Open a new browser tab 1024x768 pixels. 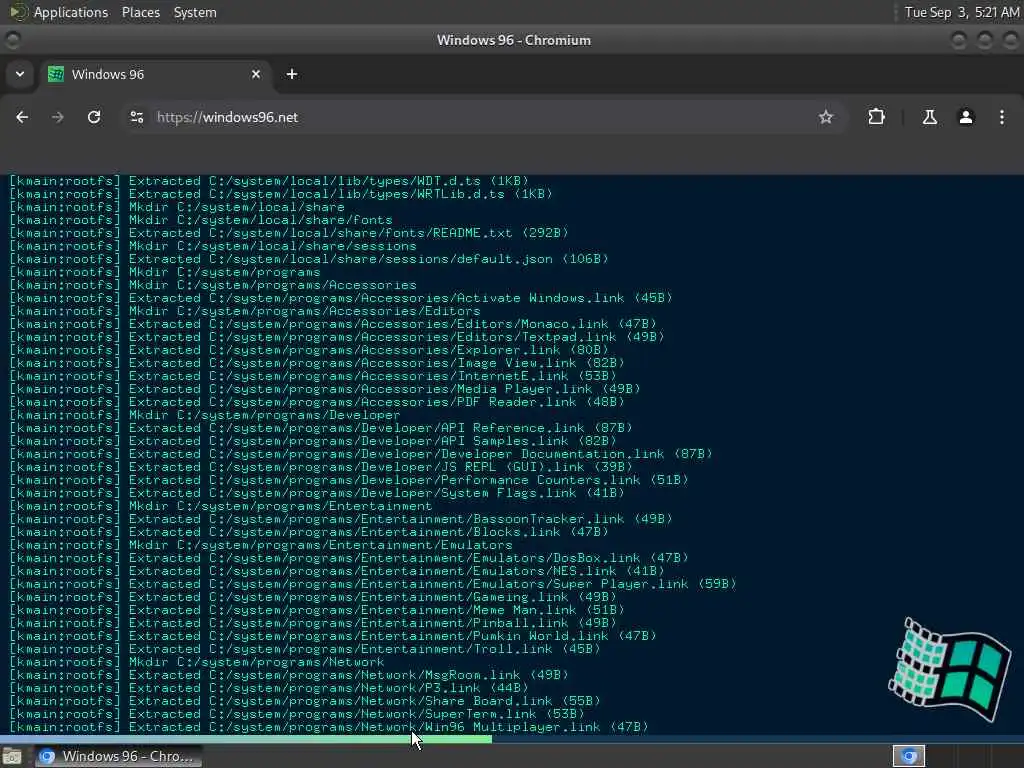(x=292, y=74)
